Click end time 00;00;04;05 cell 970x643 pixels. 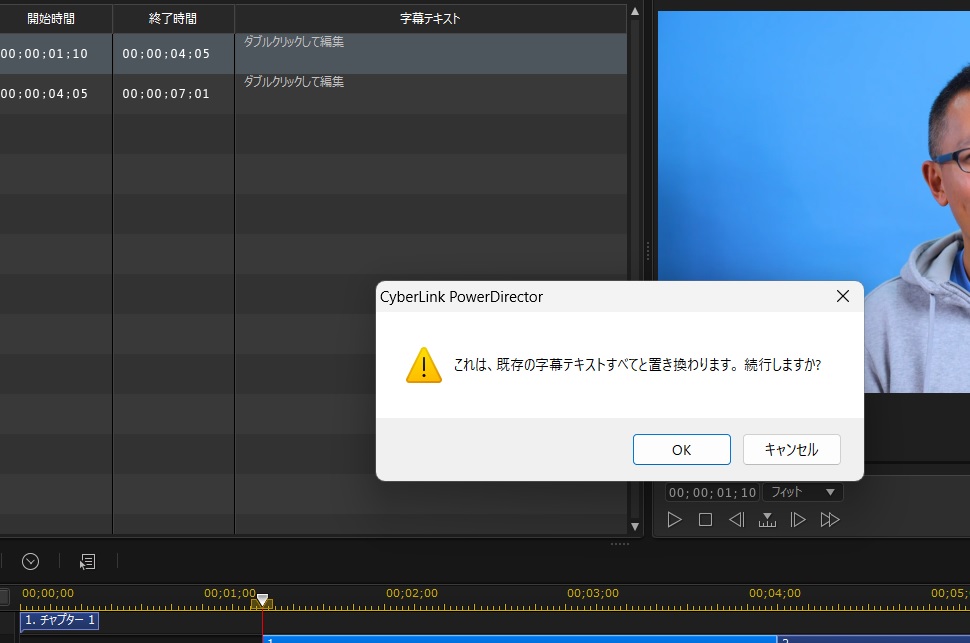click(x=173, y=54)
